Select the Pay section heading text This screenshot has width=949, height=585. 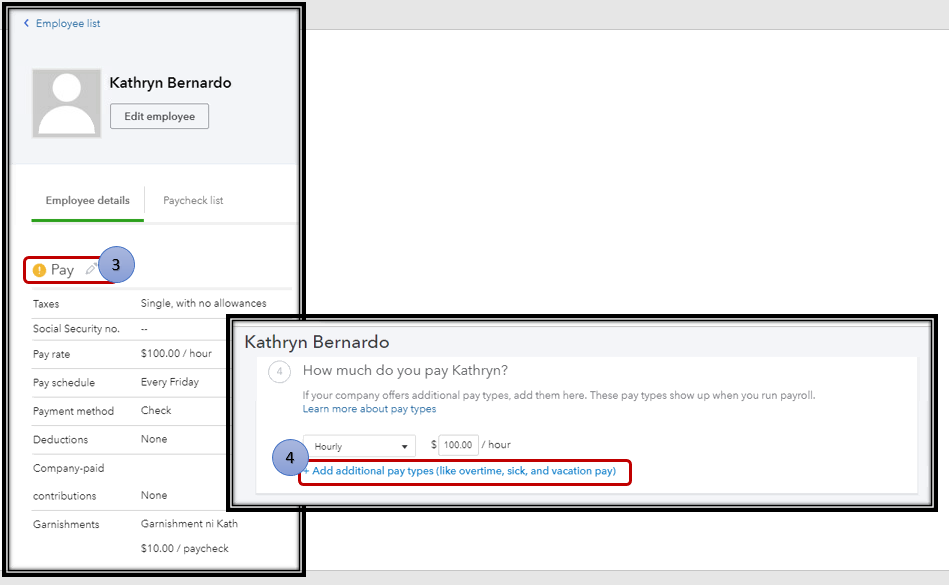[62, 270]
